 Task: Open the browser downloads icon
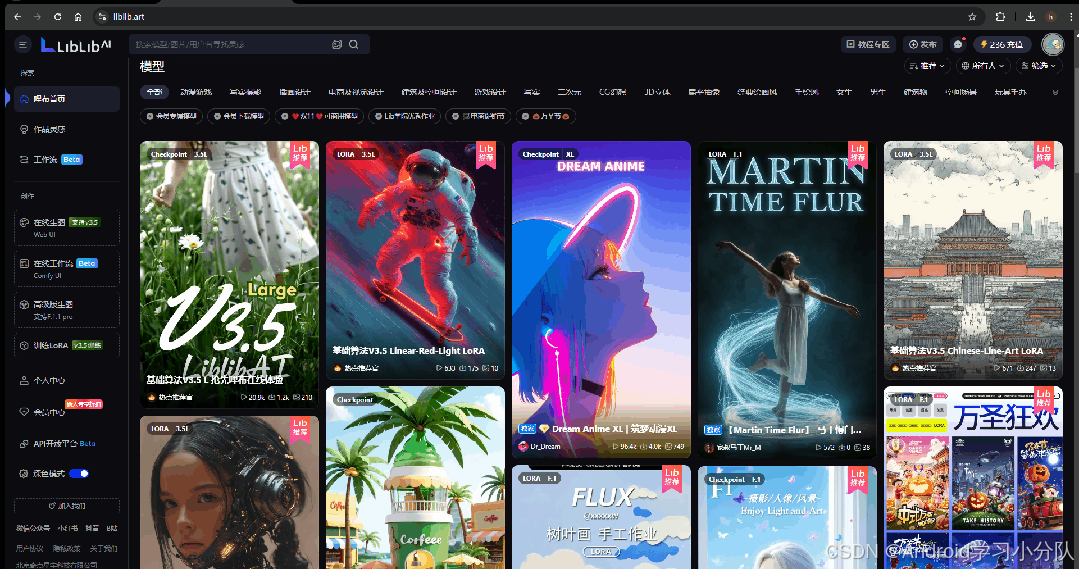click(1030, 17)
